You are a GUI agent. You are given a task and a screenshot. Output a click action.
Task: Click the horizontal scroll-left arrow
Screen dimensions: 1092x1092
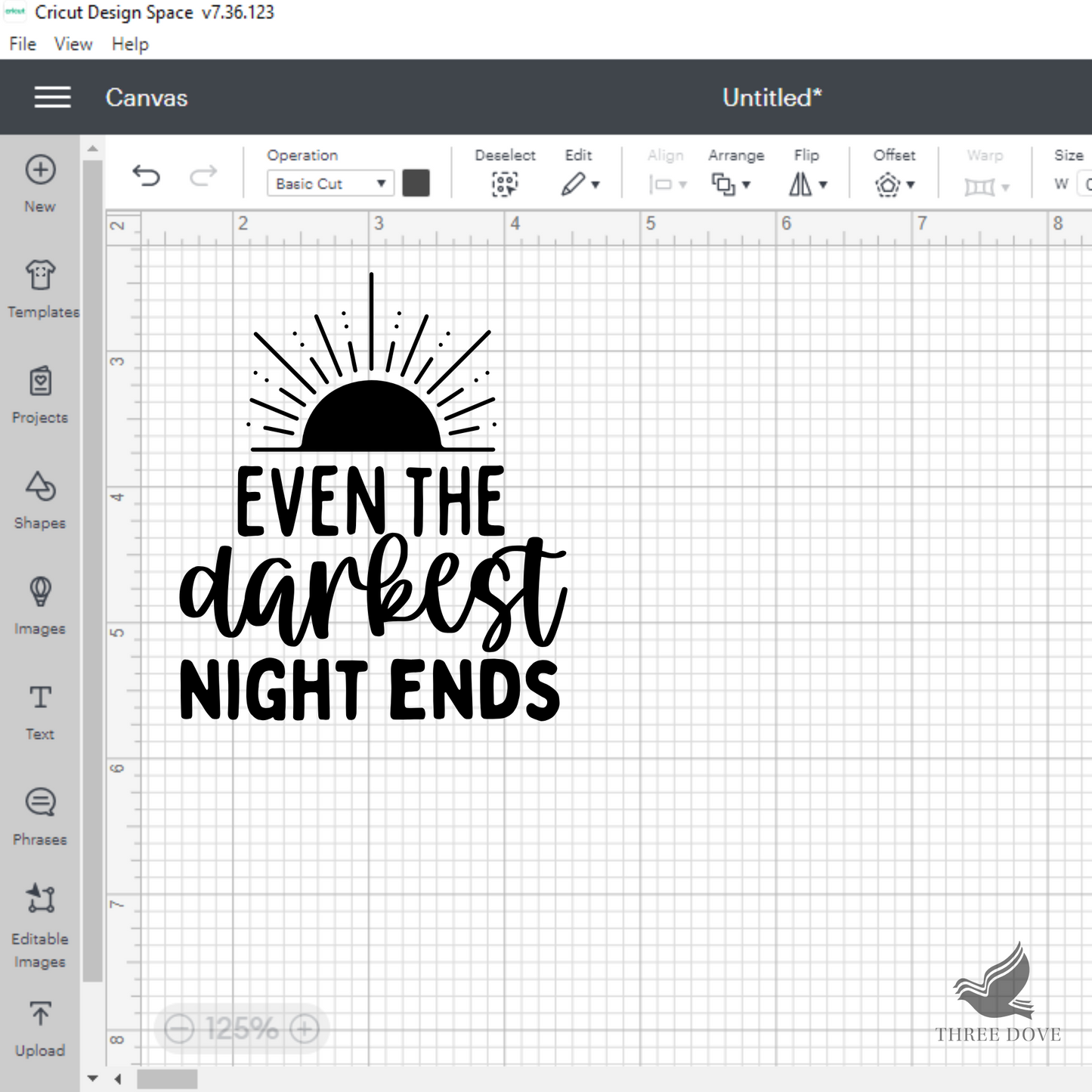pyautogui.click(x=118, y=1079)
